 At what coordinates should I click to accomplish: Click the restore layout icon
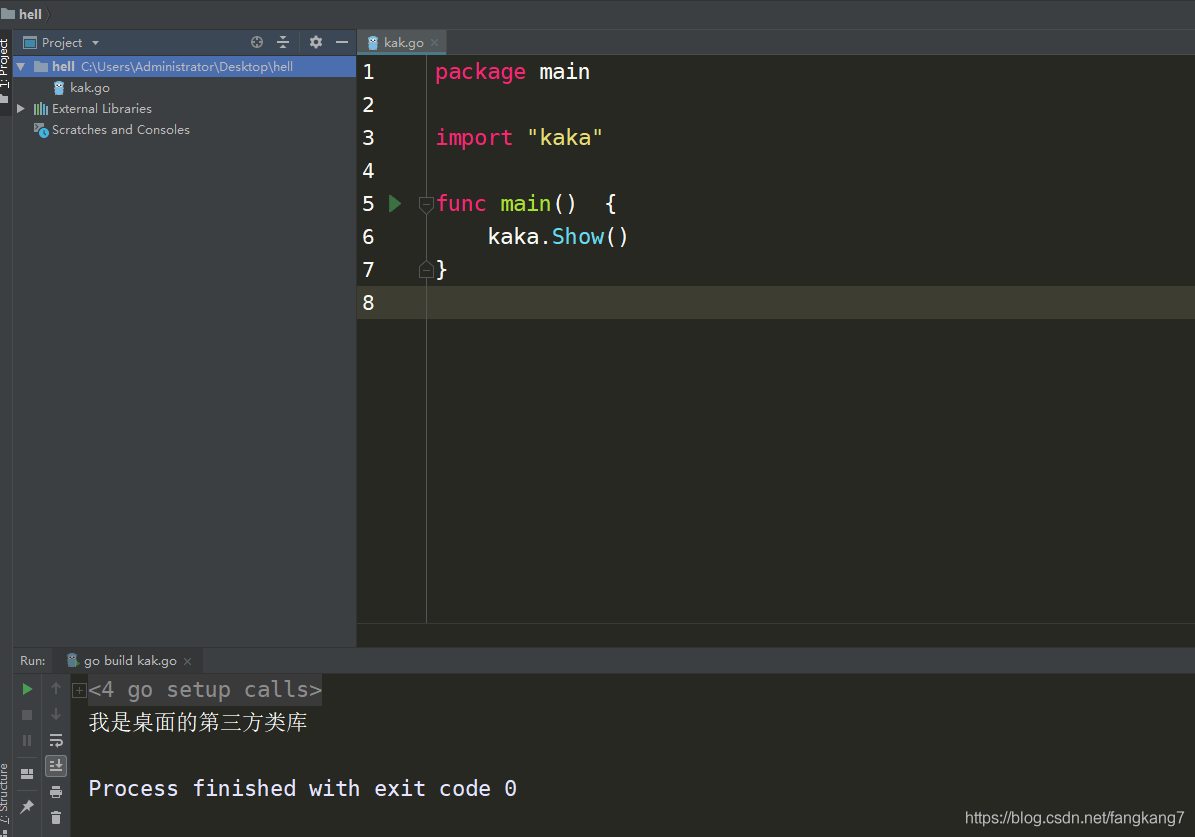(27, 774)
